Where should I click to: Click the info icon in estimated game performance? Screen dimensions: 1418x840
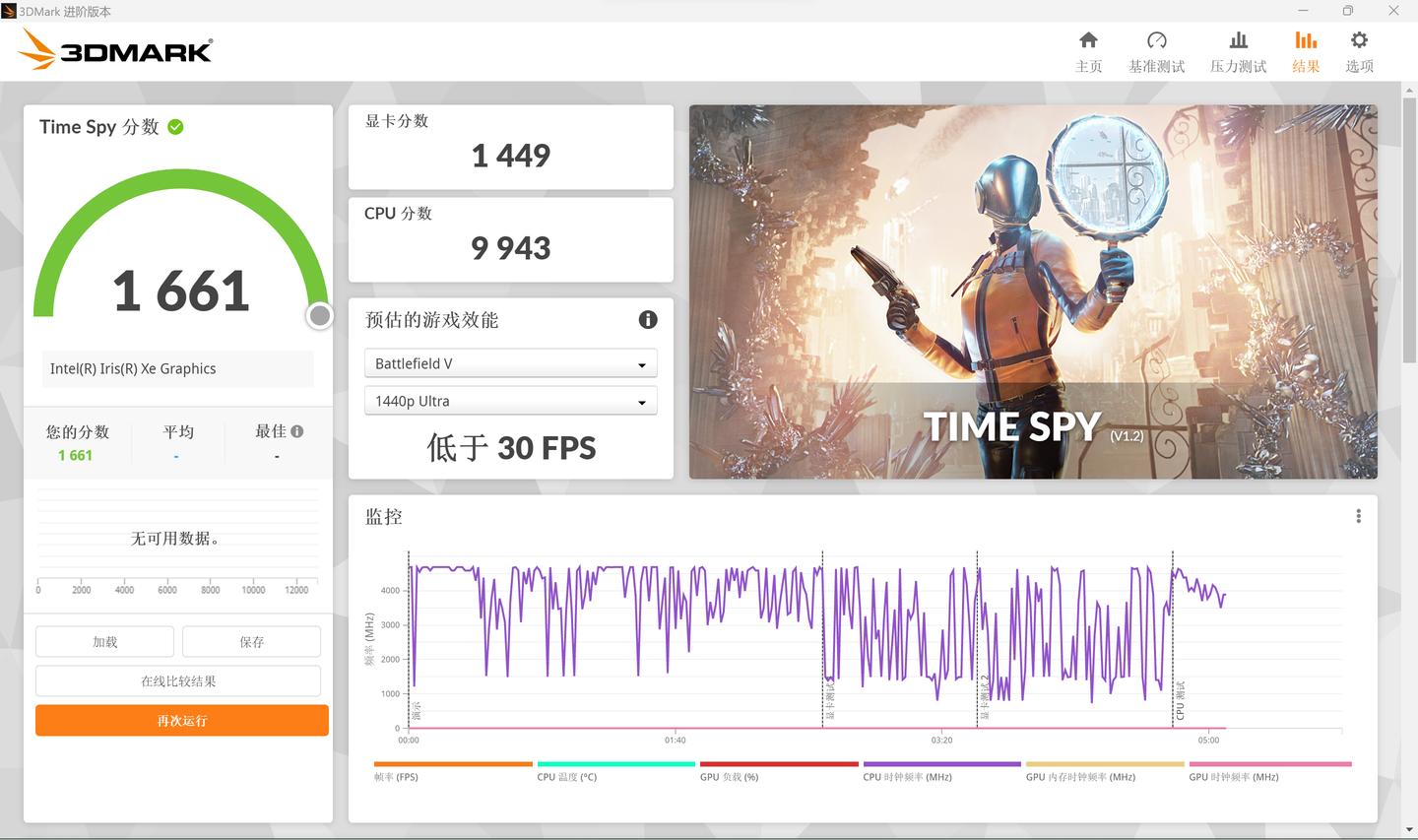click(x=648, y=320)
